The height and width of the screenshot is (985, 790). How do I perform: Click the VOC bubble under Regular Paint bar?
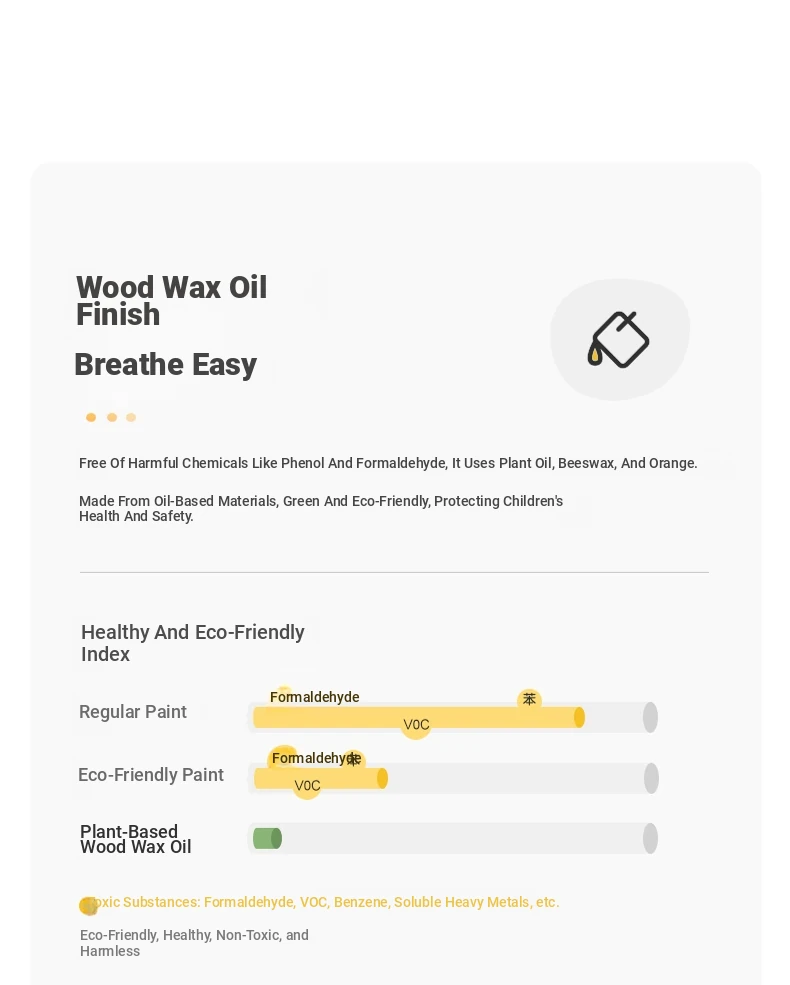[x=416, y=725]
